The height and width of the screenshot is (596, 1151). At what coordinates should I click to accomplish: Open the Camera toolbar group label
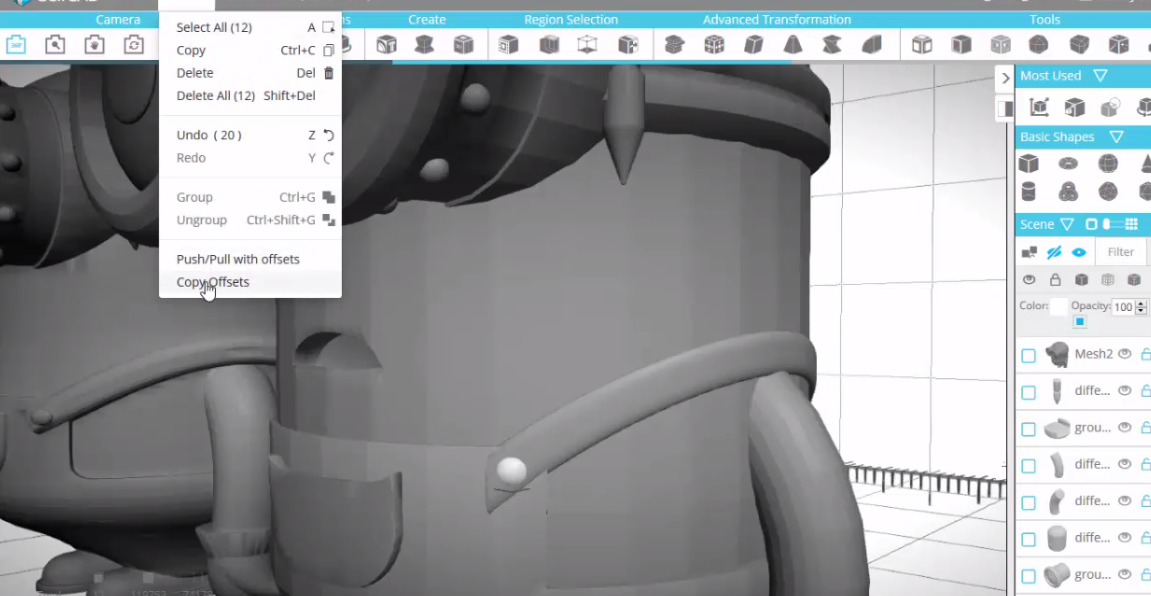tap(117, 20)
